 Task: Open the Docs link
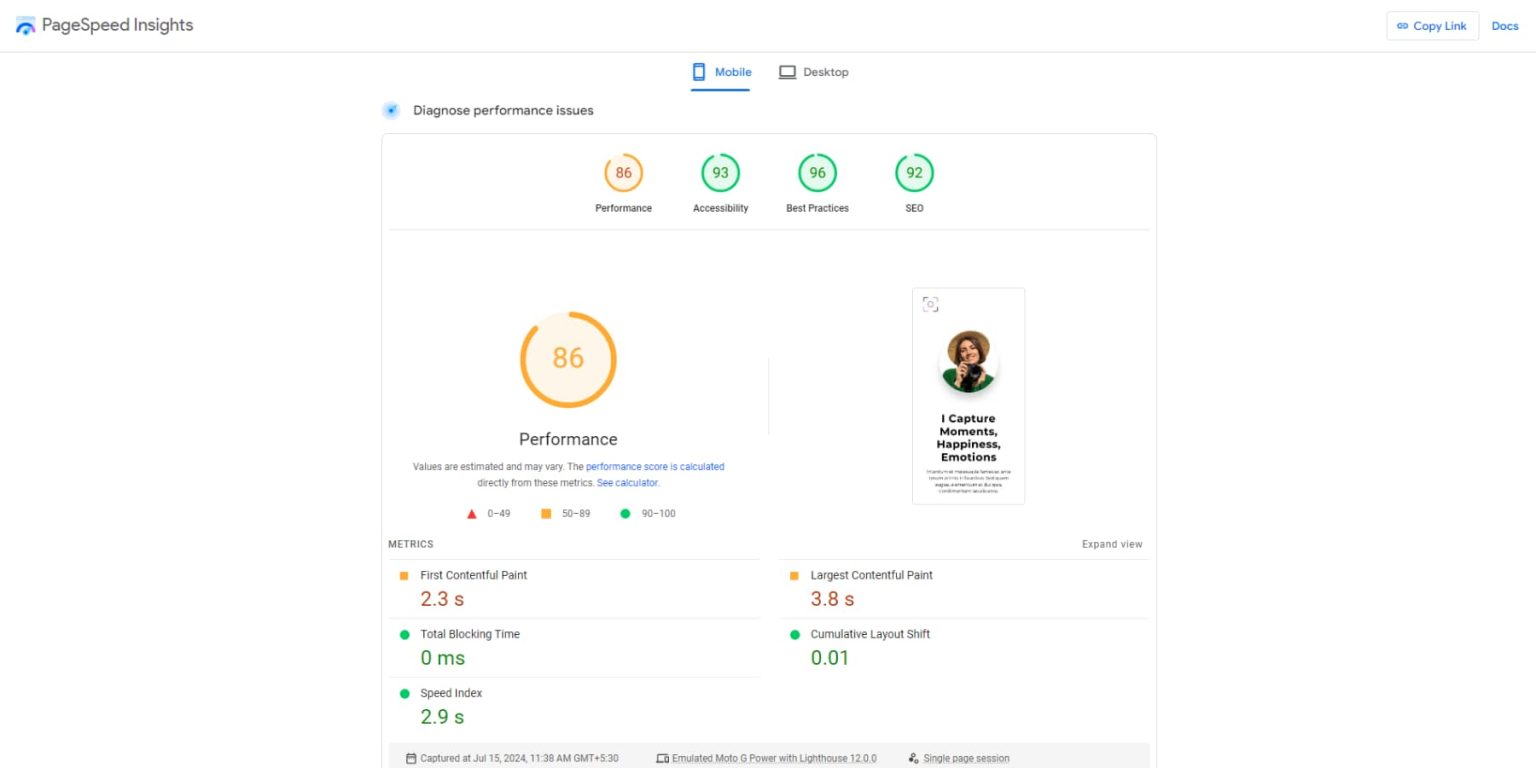1504,26
